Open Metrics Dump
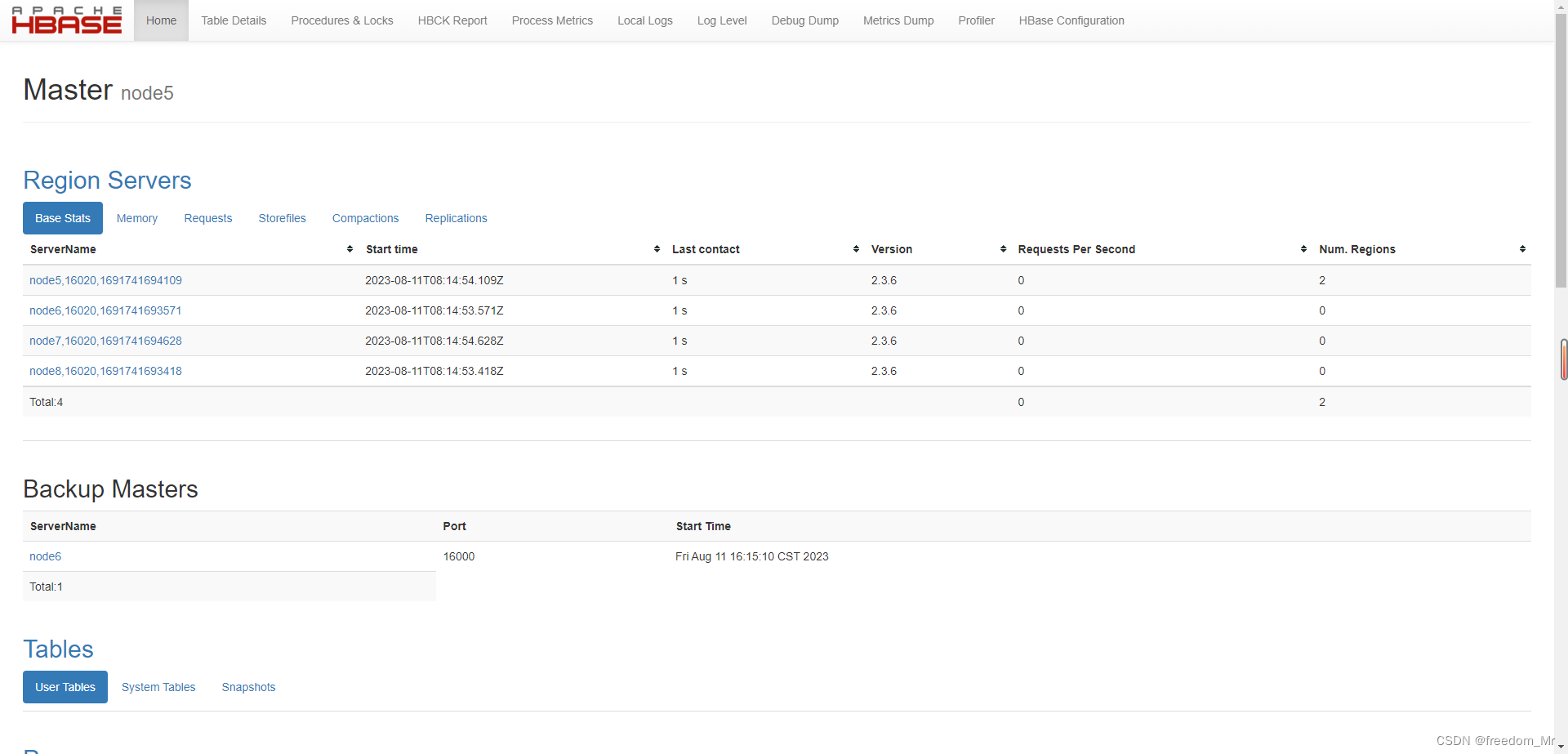This screenshot has height=754, width=1568. pos(898,20)
